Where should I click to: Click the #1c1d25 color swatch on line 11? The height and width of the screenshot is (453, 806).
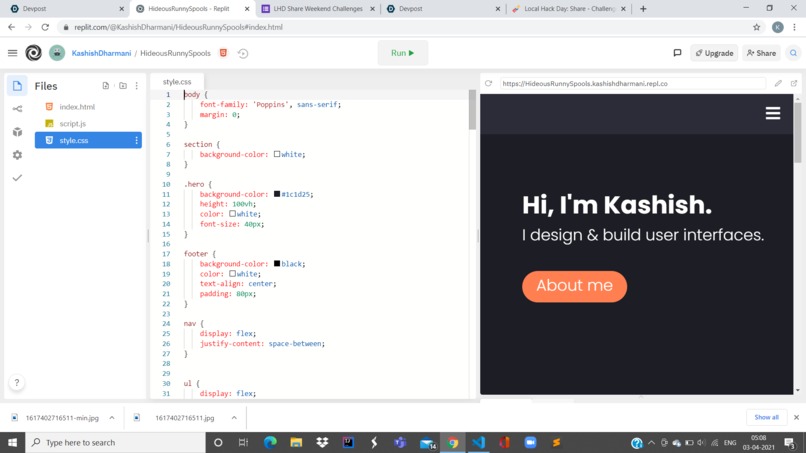(x=277, y=194)
